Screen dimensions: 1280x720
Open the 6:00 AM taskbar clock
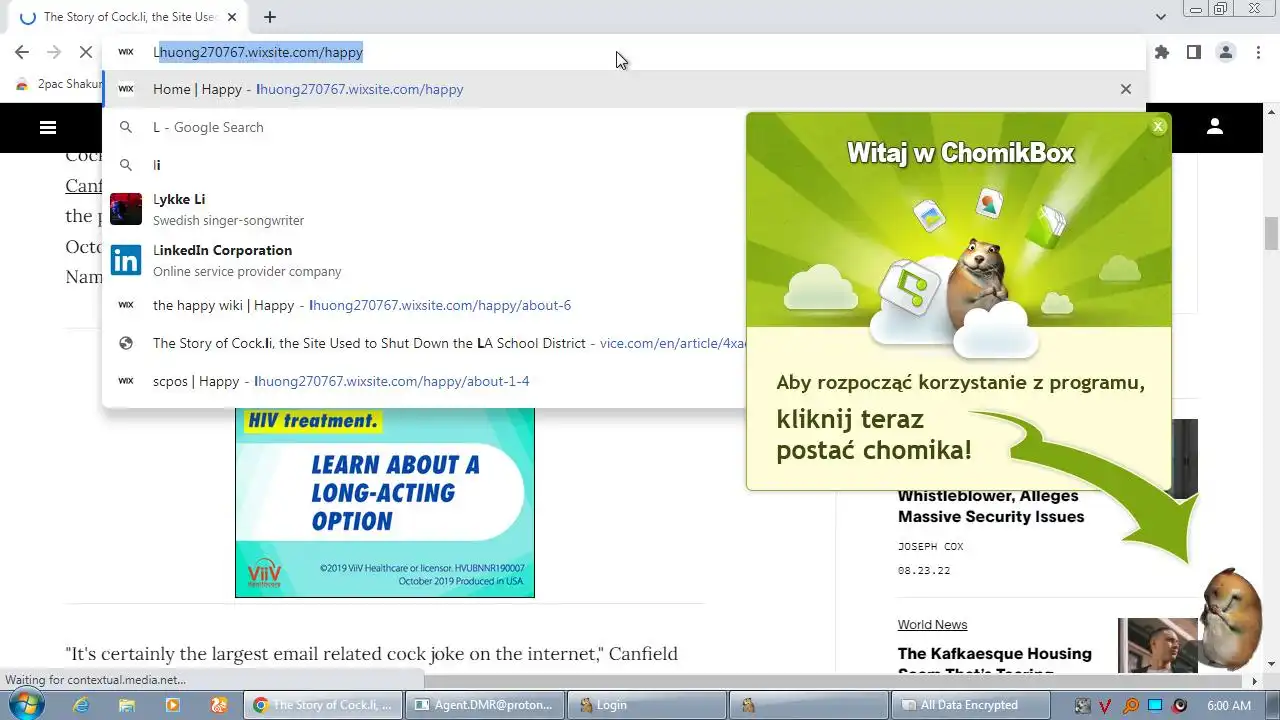click(1229, 705)
